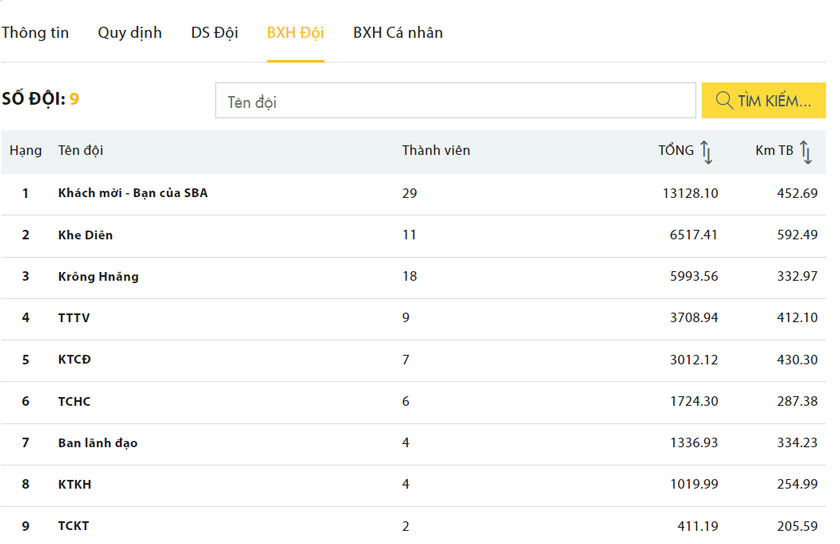Focus the Tên đội search field
Screen dimensions: 840x544
point(455,100)
